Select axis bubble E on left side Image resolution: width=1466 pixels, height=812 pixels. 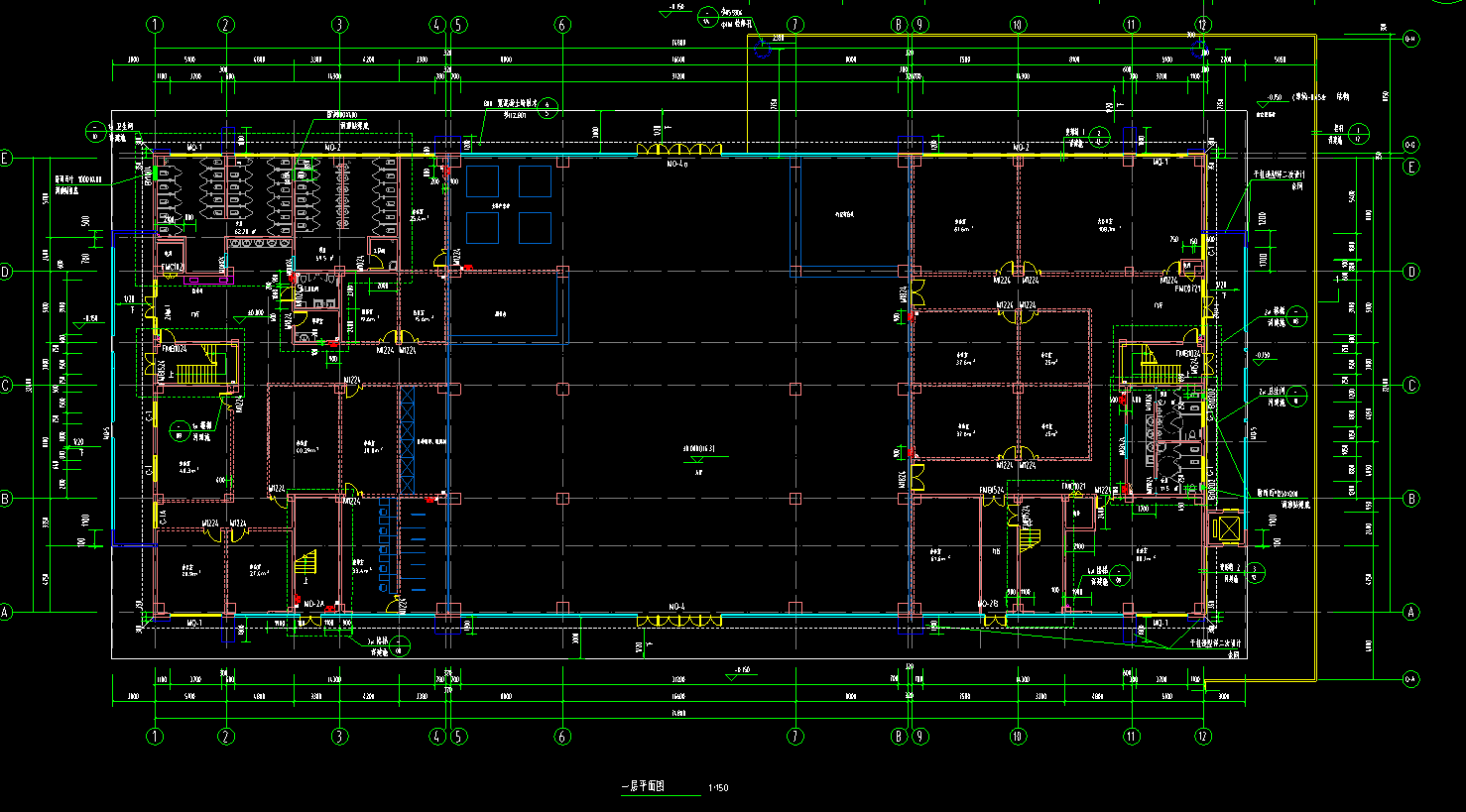pyautogui.click(x=6, y=158)
